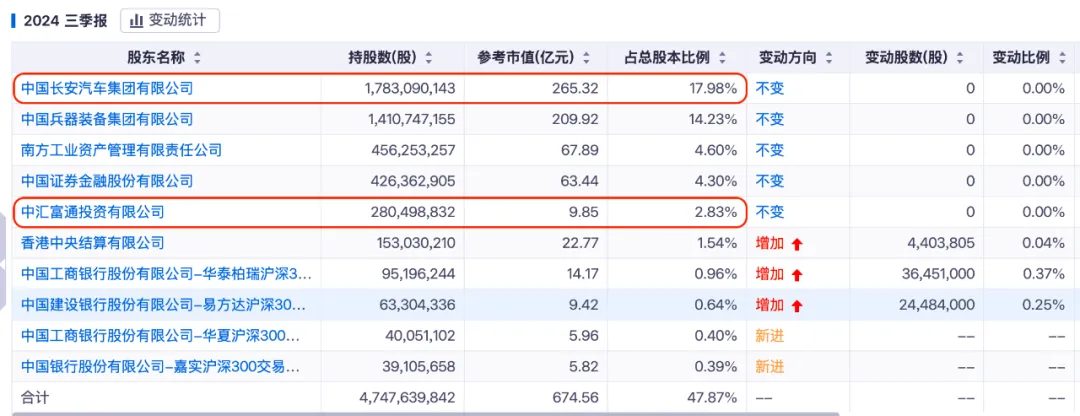Open 中国长安汽车集团有限公司 shareholder link
The width and height of the screenshot is (1080, 416).
click(107, 88)
